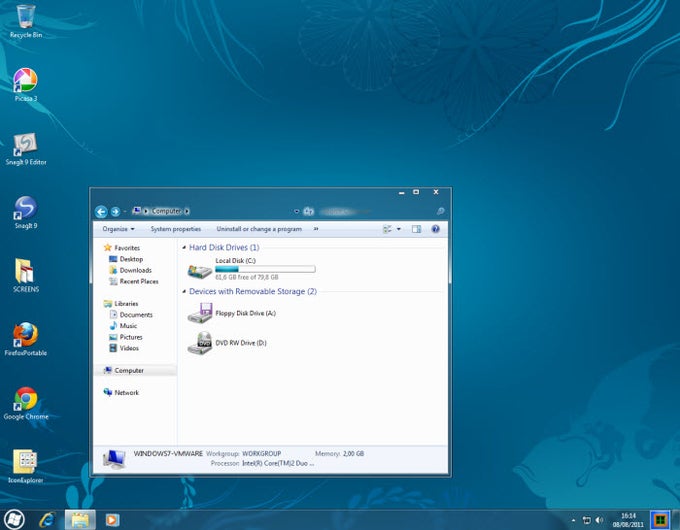Click the Computer breadcrumb segment

tap(167, 211)
